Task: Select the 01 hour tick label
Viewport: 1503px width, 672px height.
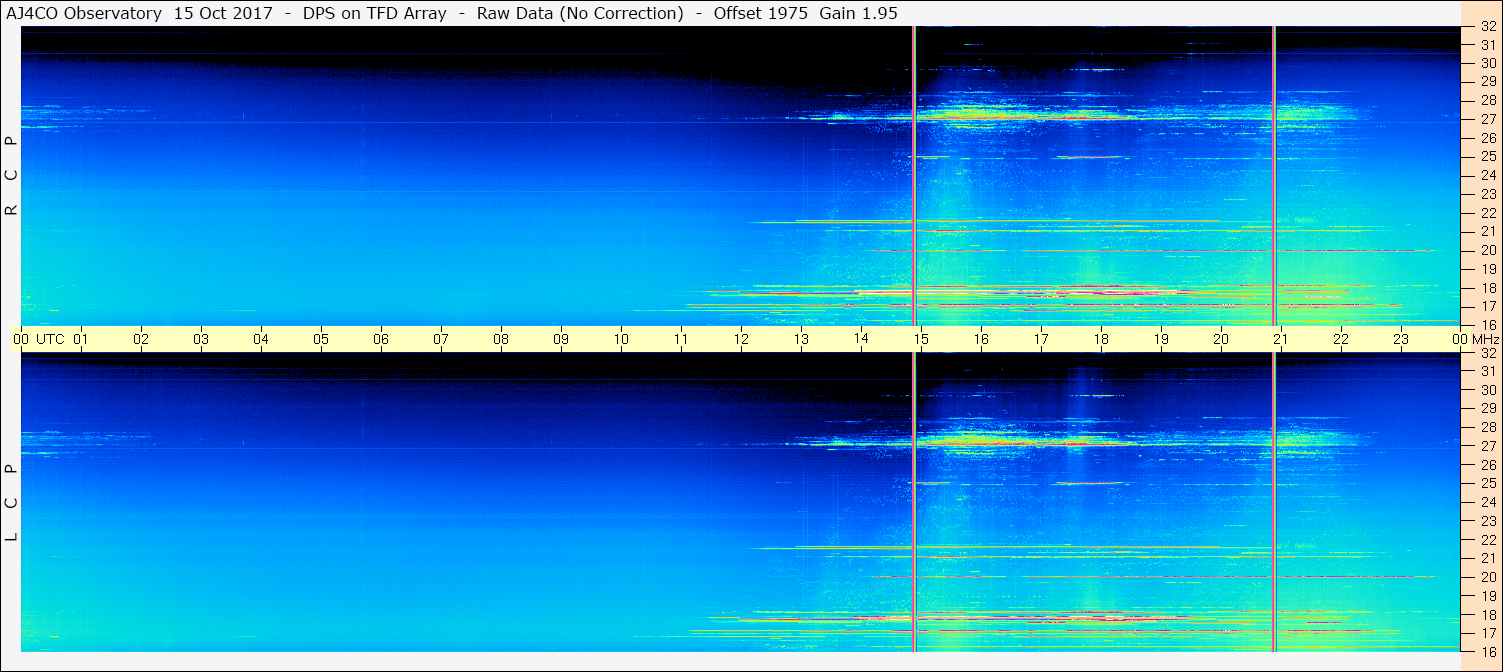Action: 81,339
